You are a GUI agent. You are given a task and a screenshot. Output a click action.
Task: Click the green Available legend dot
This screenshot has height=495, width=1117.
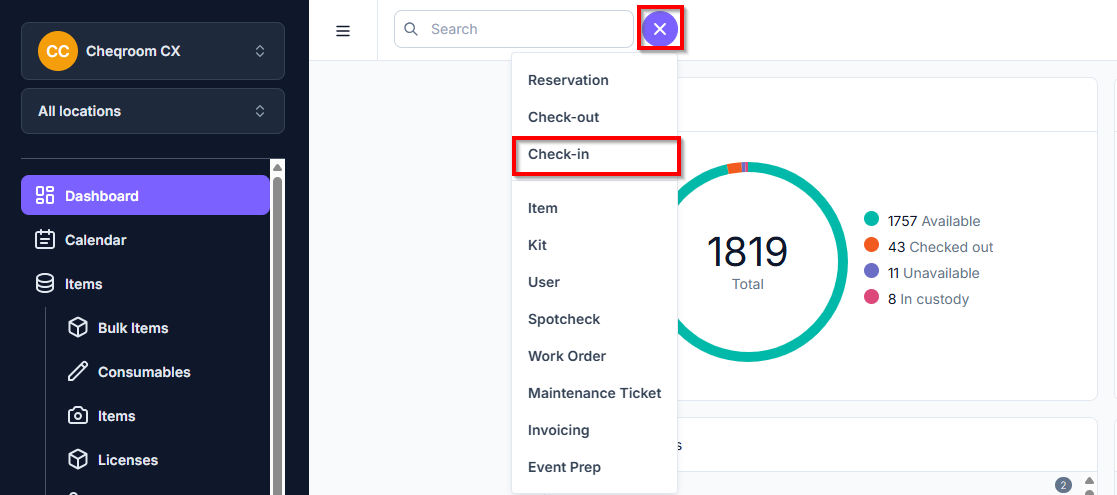pyautogui.click(x=871, y=220)
